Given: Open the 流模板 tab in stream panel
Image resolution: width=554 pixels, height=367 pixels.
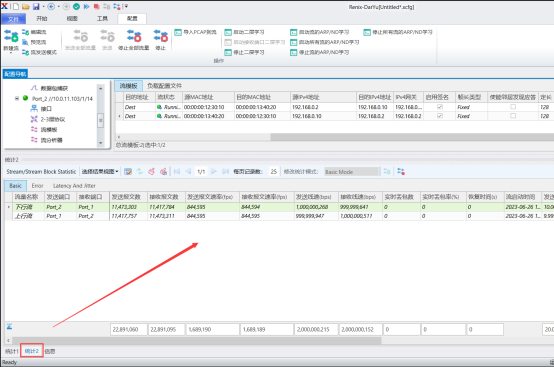Looking at the screenshot, I should click(x=128, y=85).
